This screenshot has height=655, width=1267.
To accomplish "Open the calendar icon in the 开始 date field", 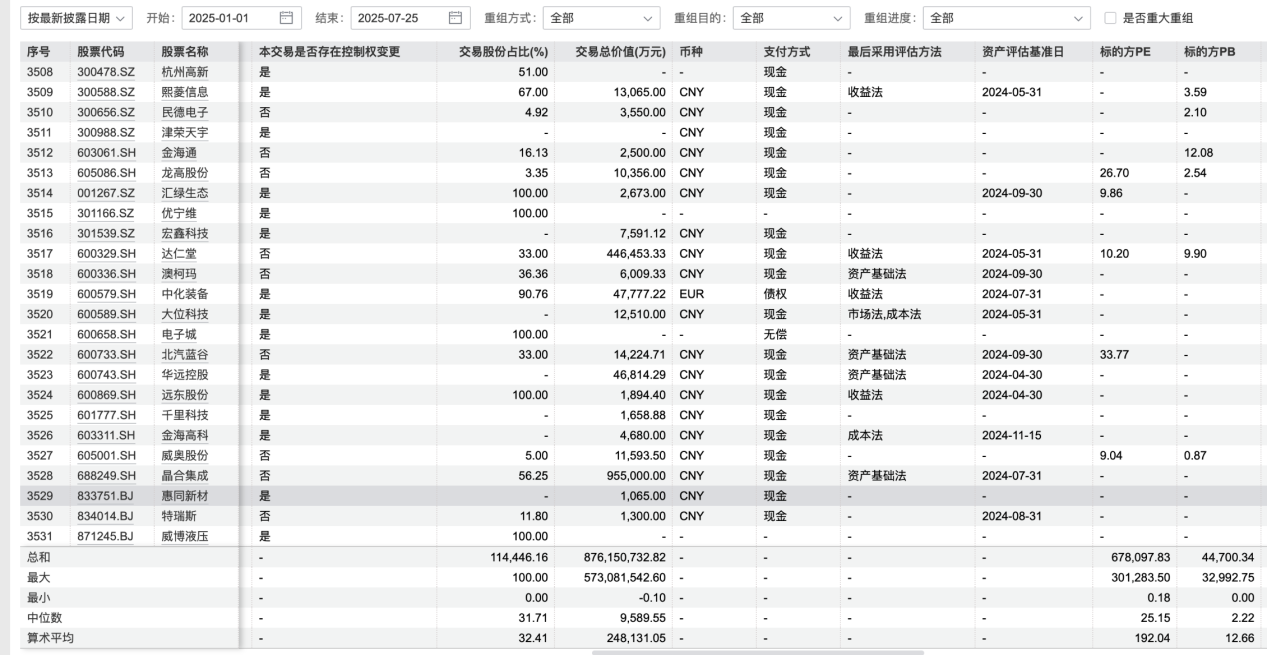I will point(287,18).
